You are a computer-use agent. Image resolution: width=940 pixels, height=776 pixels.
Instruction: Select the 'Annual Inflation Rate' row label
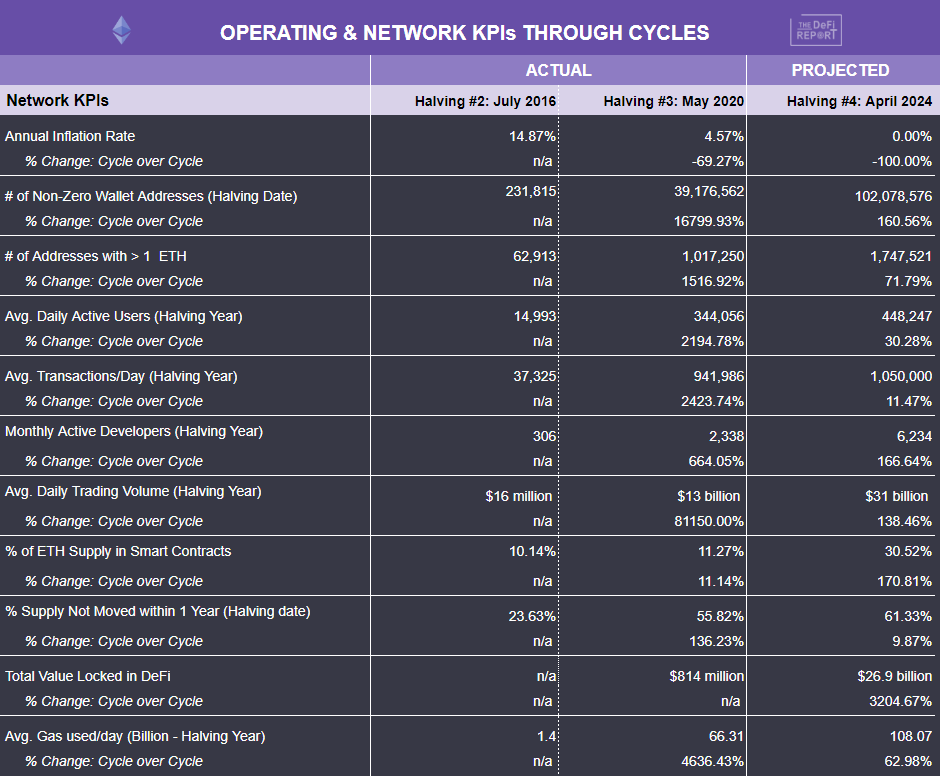(70, 136)
